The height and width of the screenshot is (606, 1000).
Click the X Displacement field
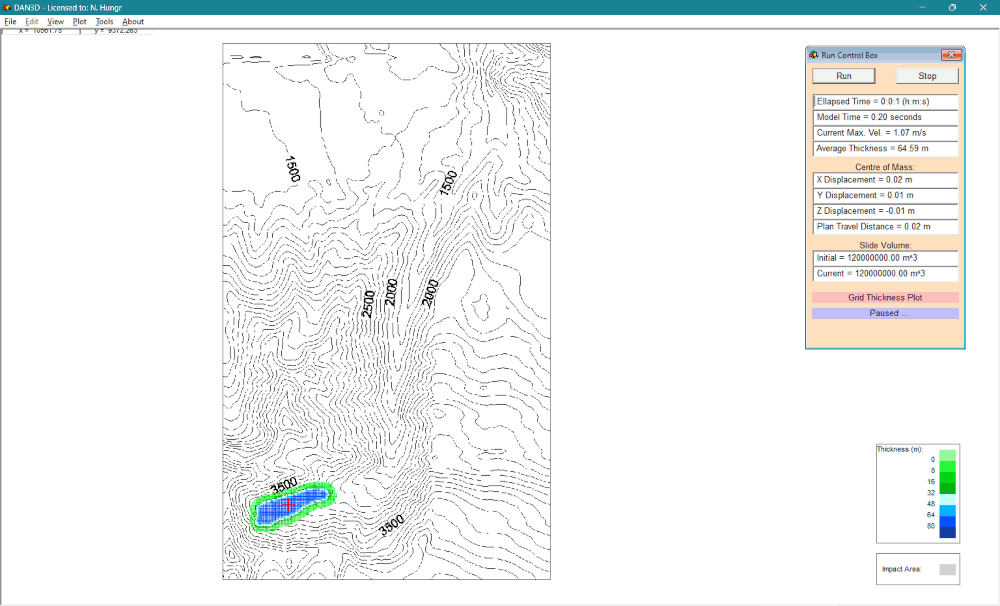tap(886, 180)
